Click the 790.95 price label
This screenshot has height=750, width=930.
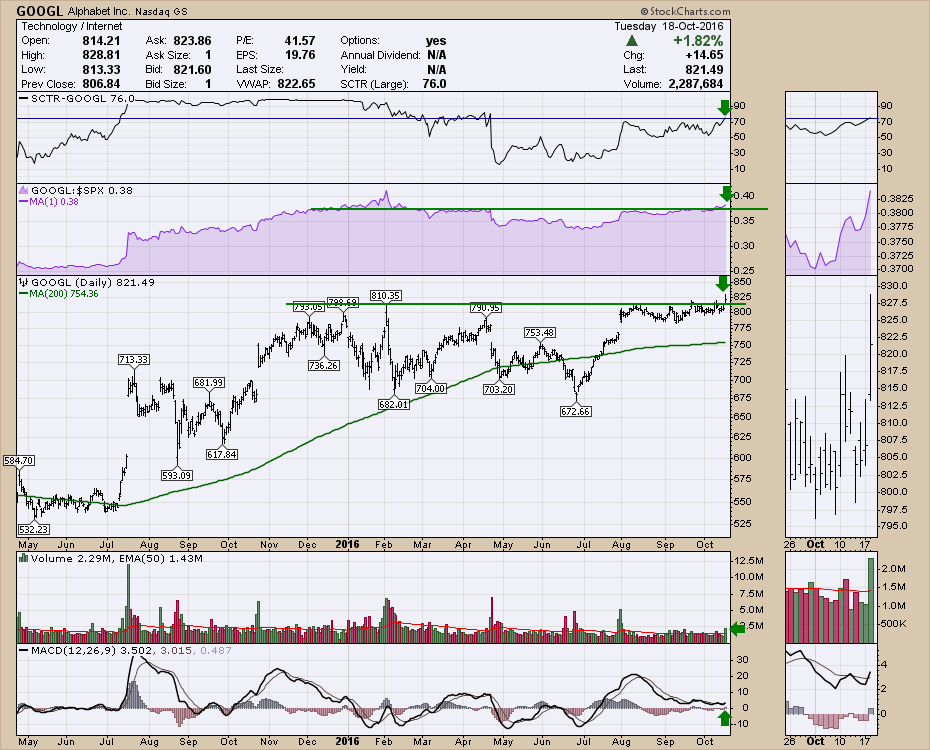486,308
